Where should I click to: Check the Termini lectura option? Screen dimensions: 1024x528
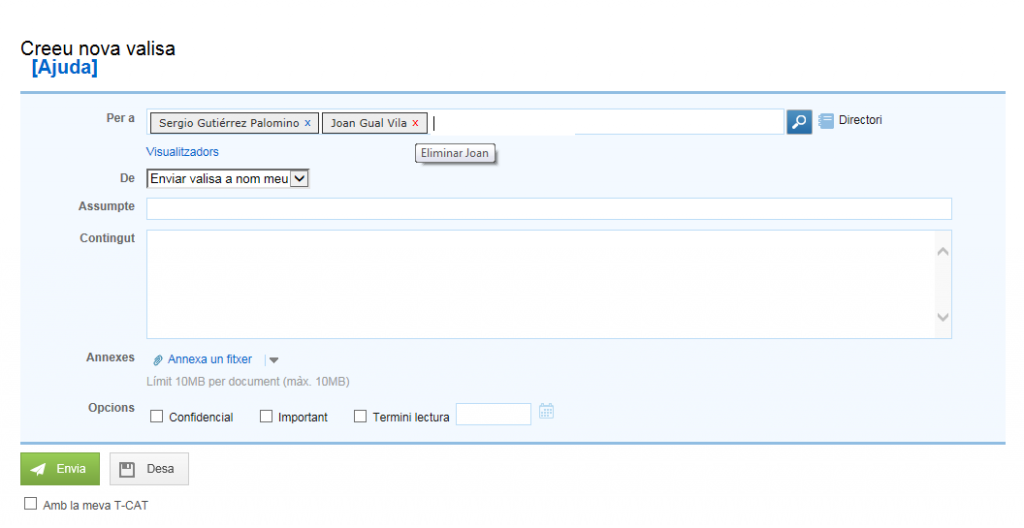click(360, 417)
